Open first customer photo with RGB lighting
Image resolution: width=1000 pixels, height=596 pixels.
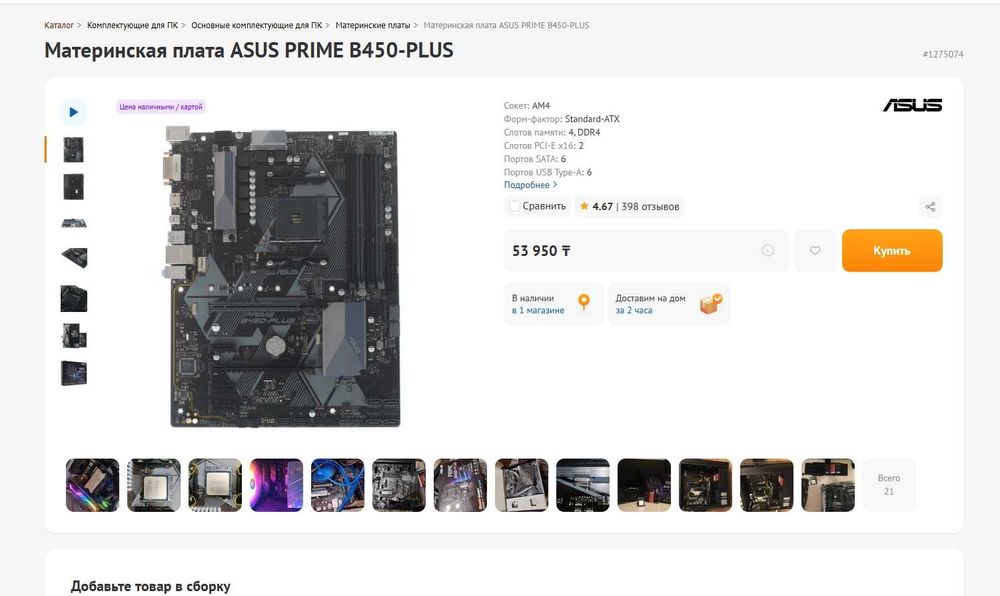click(x=92, y=485)
